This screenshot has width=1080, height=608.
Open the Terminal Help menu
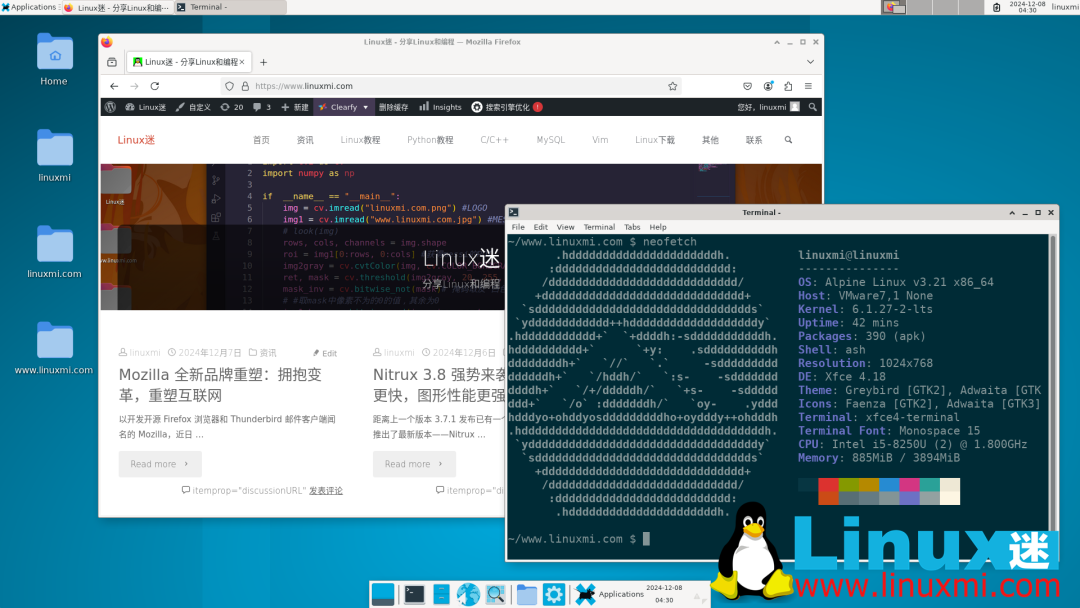pos(658,227)
